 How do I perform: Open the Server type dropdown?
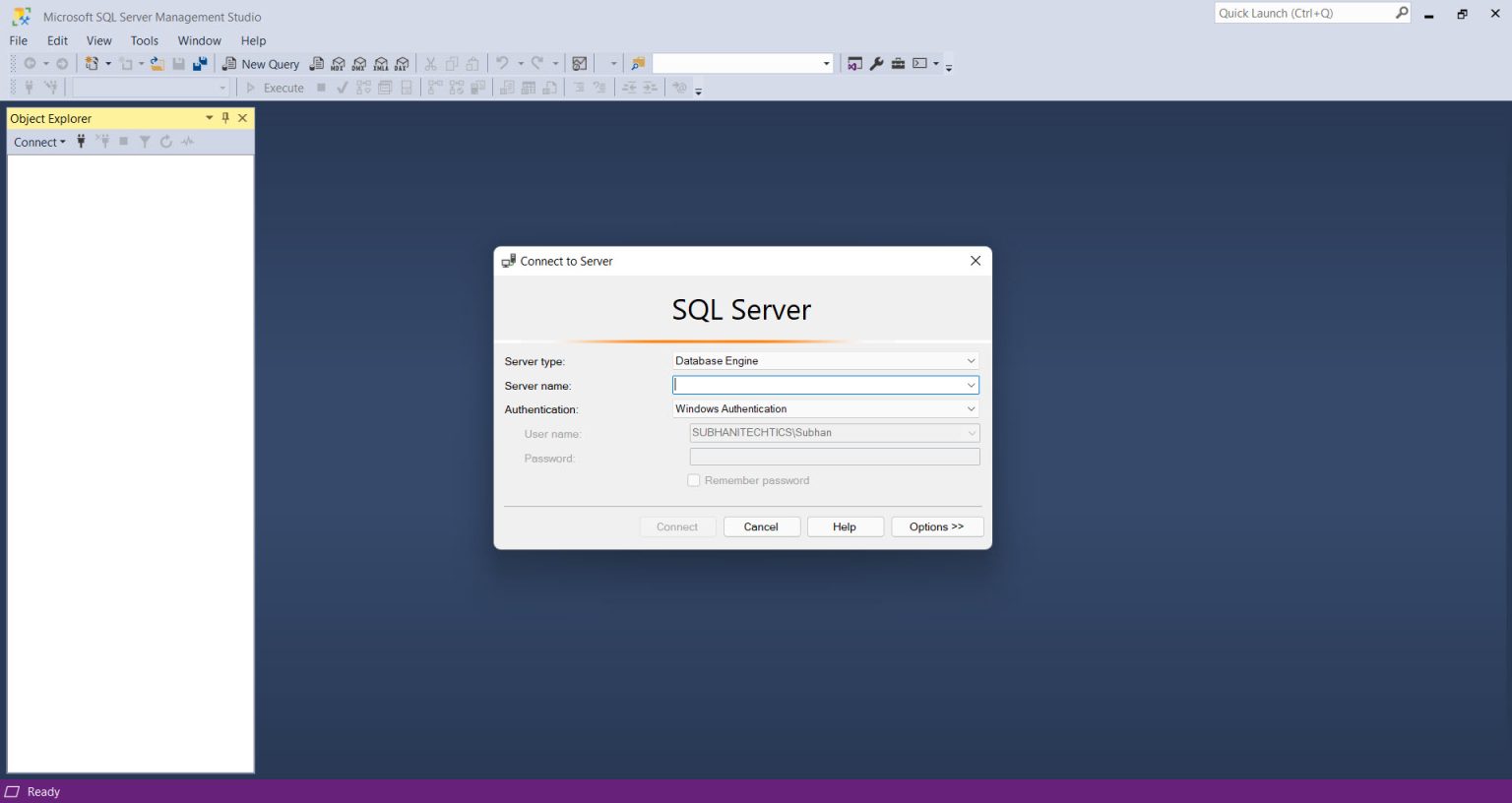tap(971, 360)
